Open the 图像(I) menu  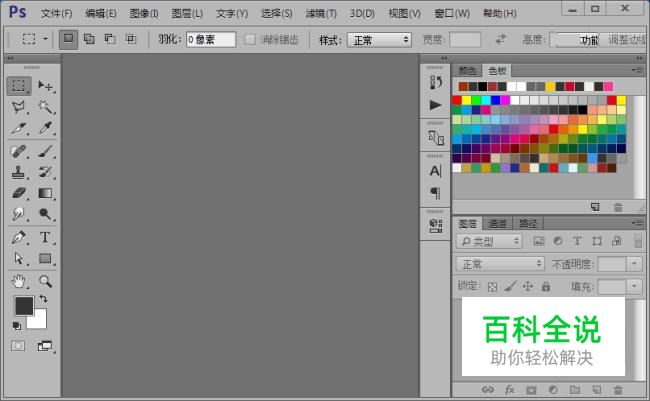click(x=144, y=14)
